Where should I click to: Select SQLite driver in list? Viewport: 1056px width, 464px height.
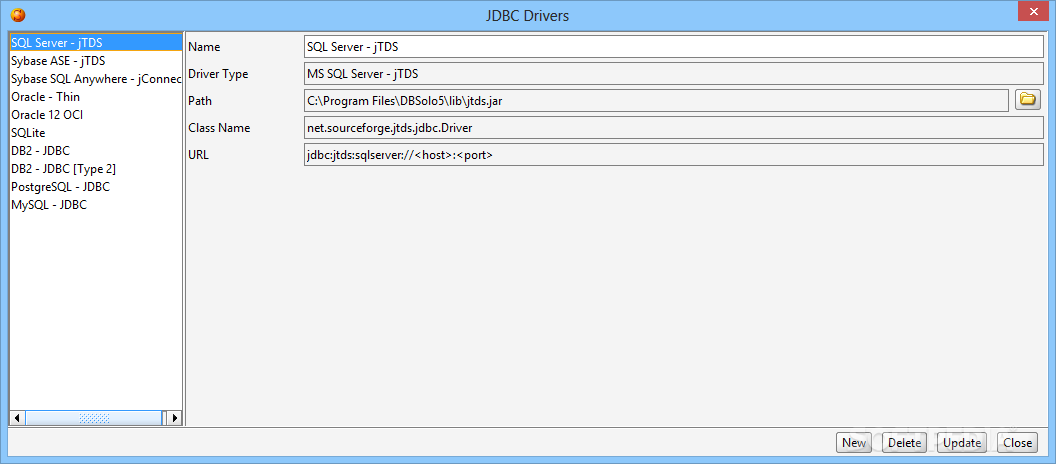96,133
